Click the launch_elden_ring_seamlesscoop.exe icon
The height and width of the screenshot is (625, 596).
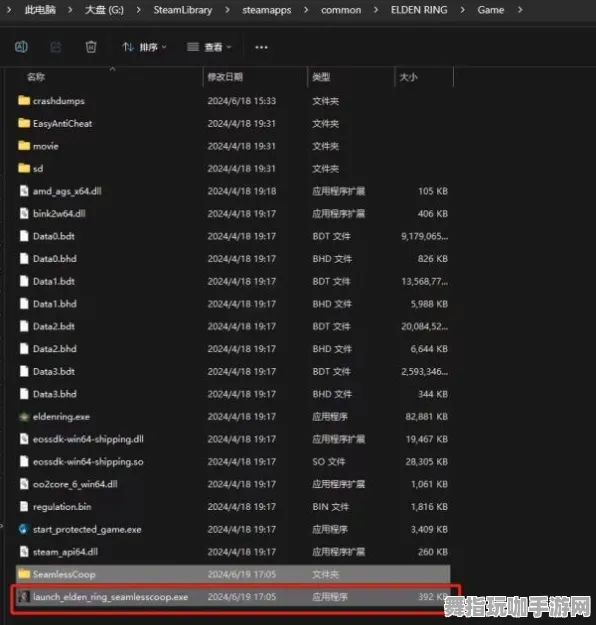(24, 597)
